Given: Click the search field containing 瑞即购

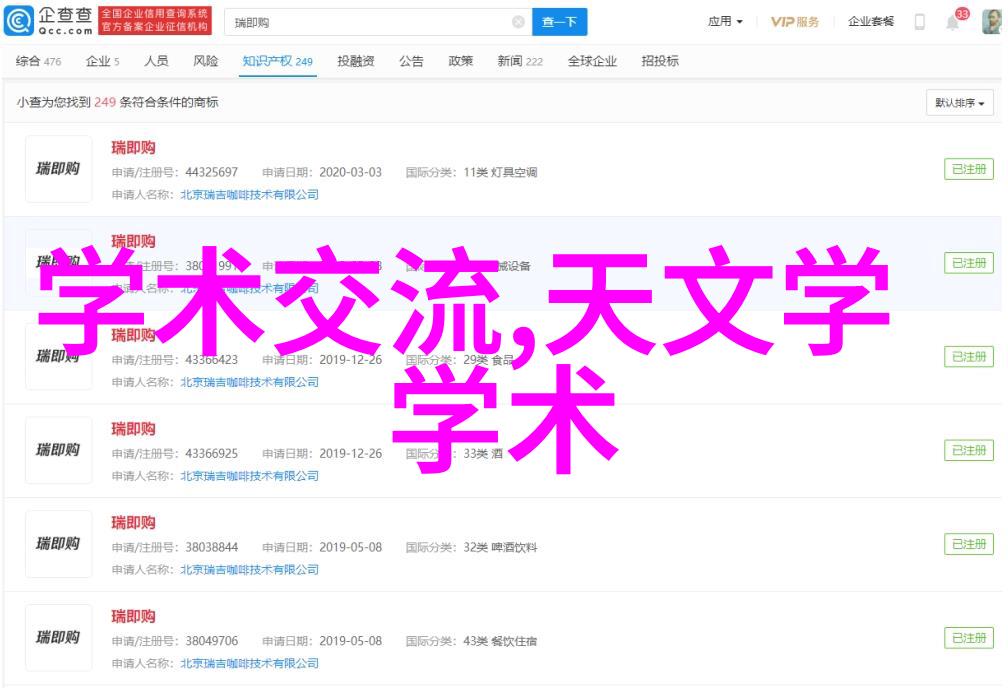Looking at the screenshot, I should [x=378, y=23].
